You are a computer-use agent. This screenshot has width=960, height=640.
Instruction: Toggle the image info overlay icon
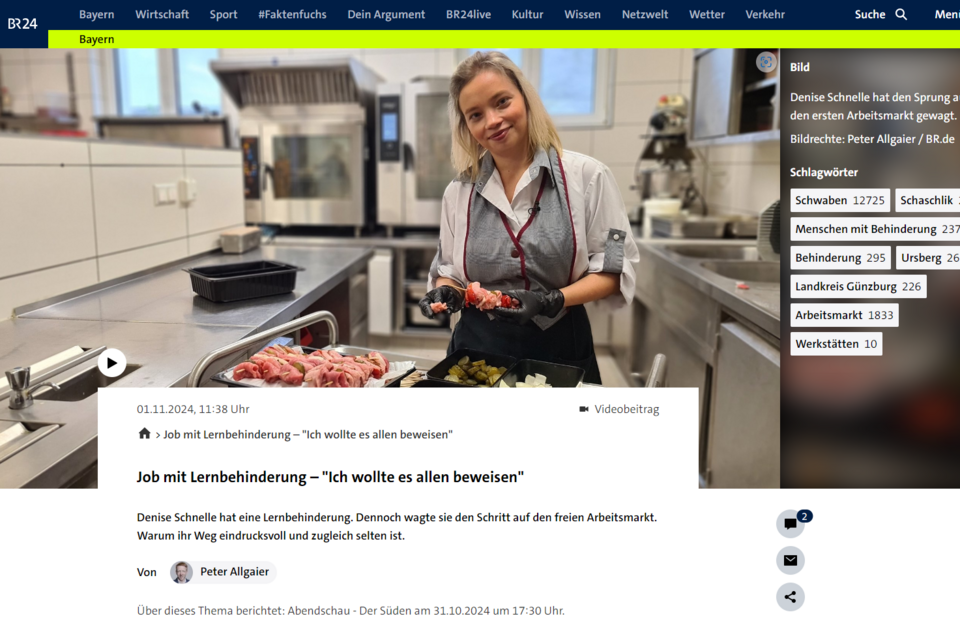(766, 62)
